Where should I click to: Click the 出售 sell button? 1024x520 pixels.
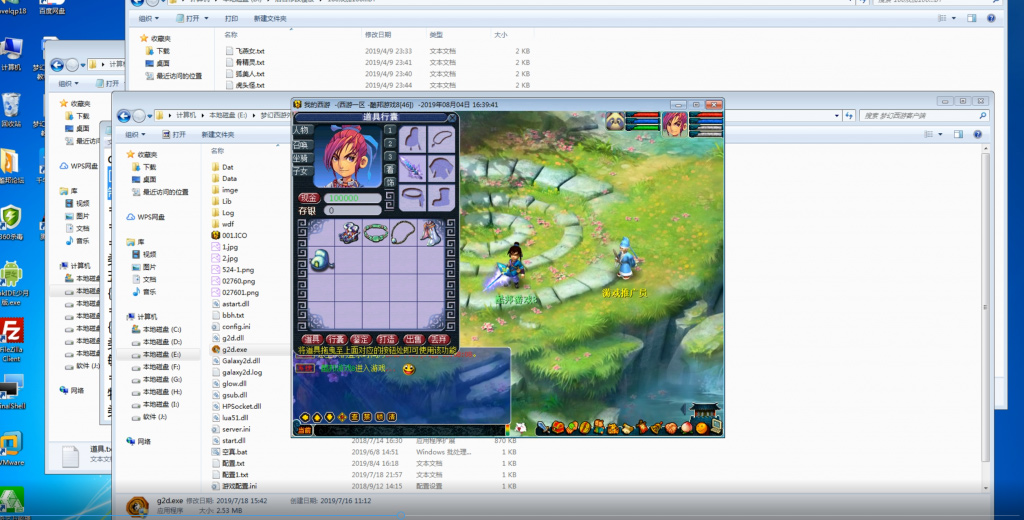[413, 340]
